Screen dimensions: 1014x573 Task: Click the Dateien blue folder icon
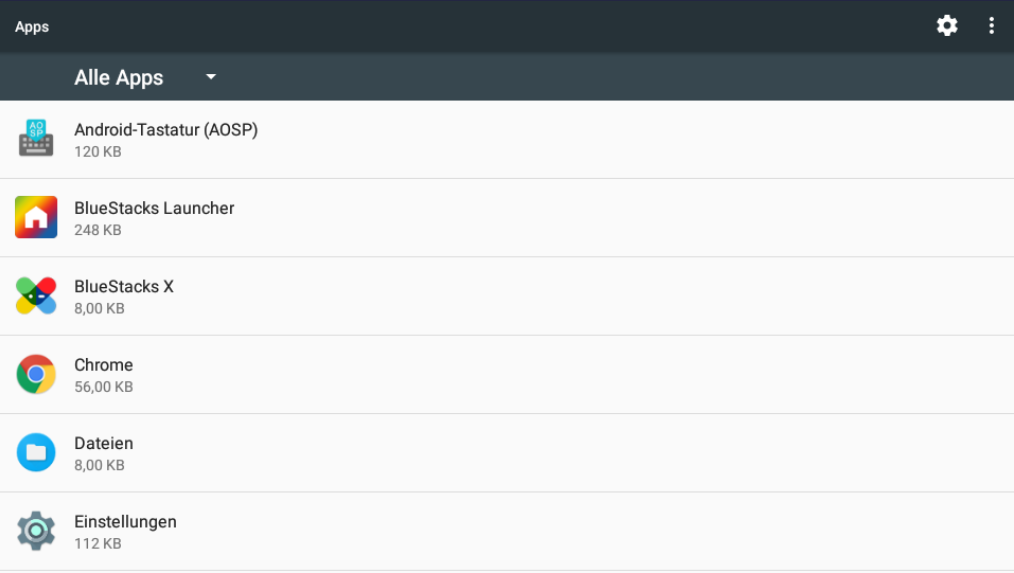pos(36,453)
